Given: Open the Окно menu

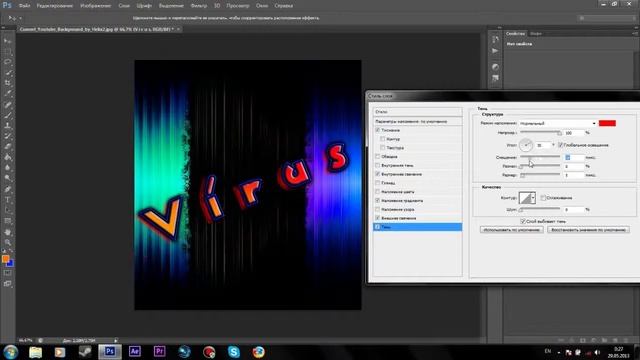Looking at the screenshot, I should pos(262,6).
